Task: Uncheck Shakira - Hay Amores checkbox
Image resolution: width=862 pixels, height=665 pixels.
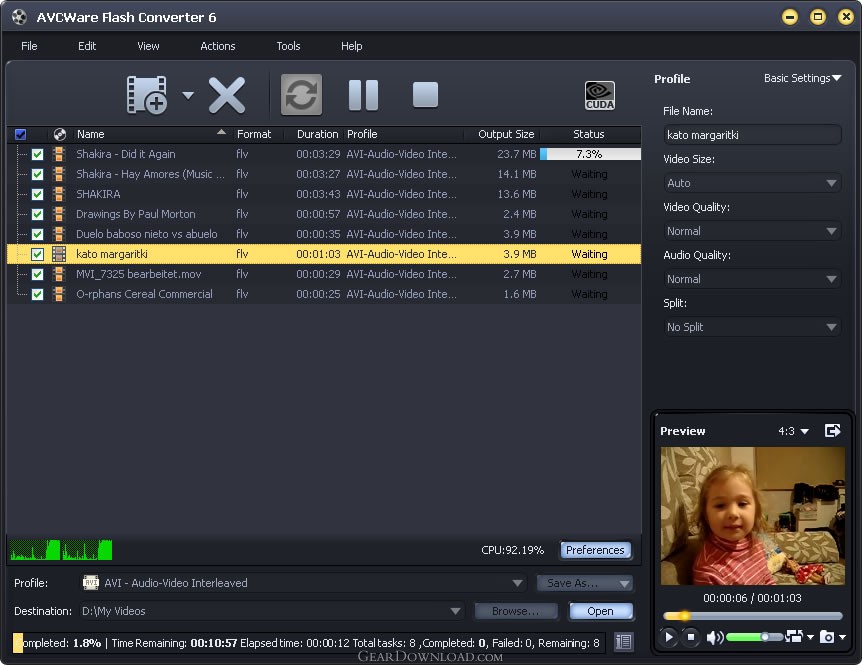Action: 37,174
